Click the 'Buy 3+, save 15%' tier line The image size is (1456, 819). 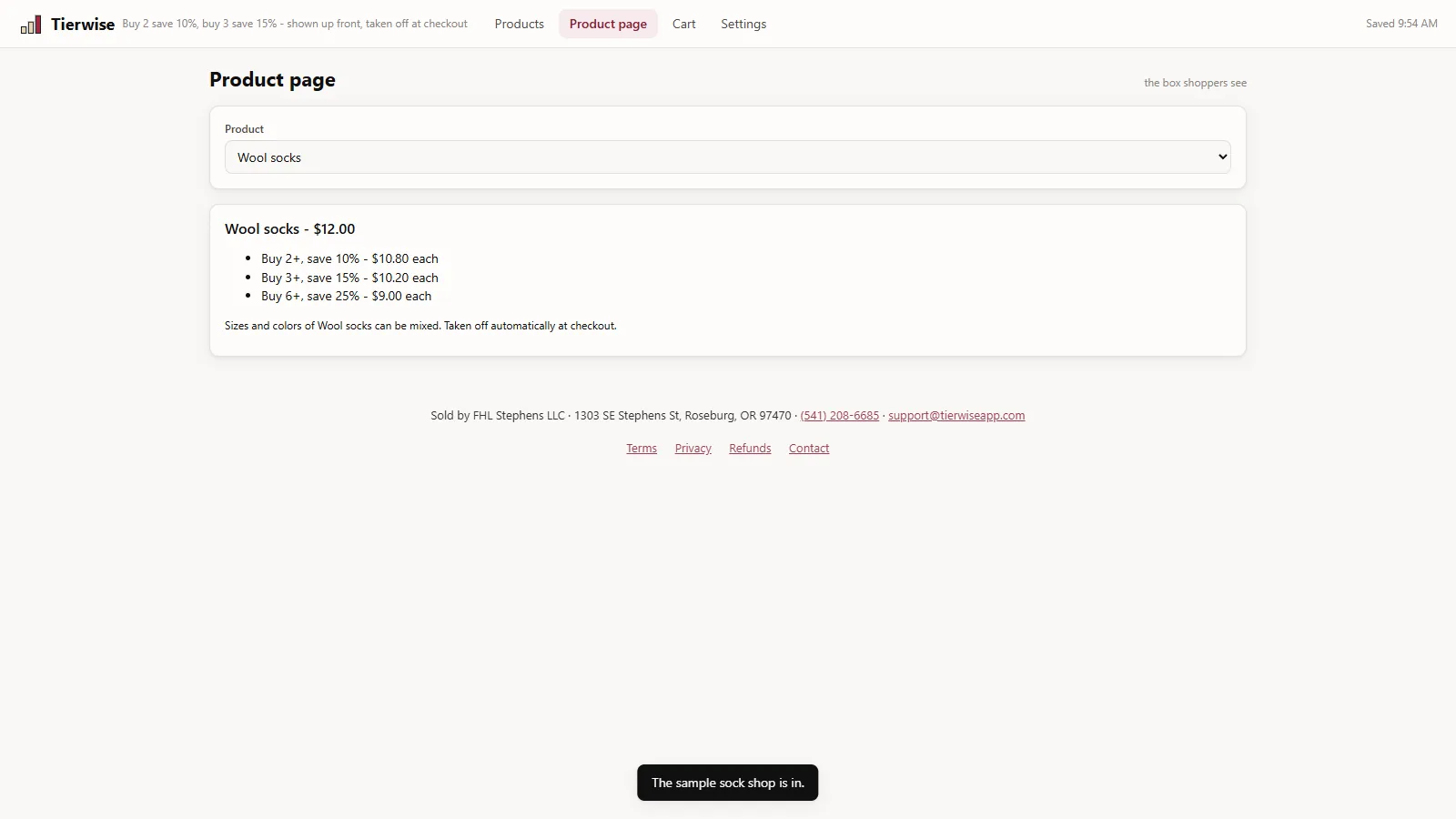point(349,278)
